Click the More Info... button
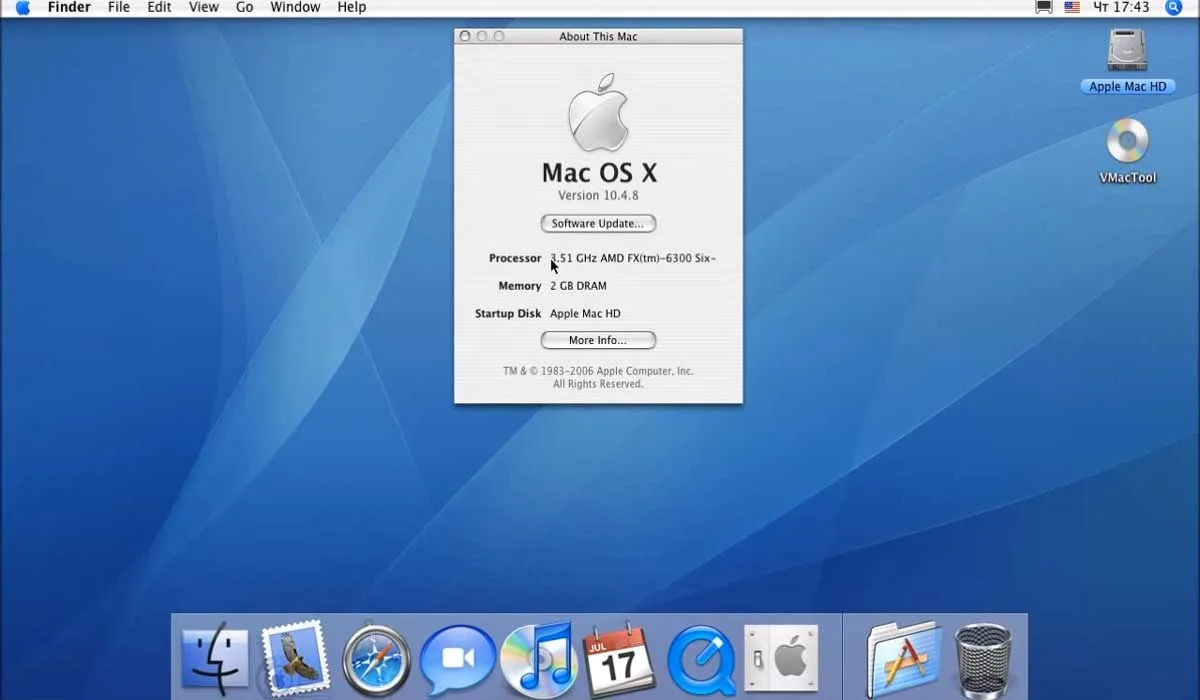1200x700 pixels. click(598, 341)
